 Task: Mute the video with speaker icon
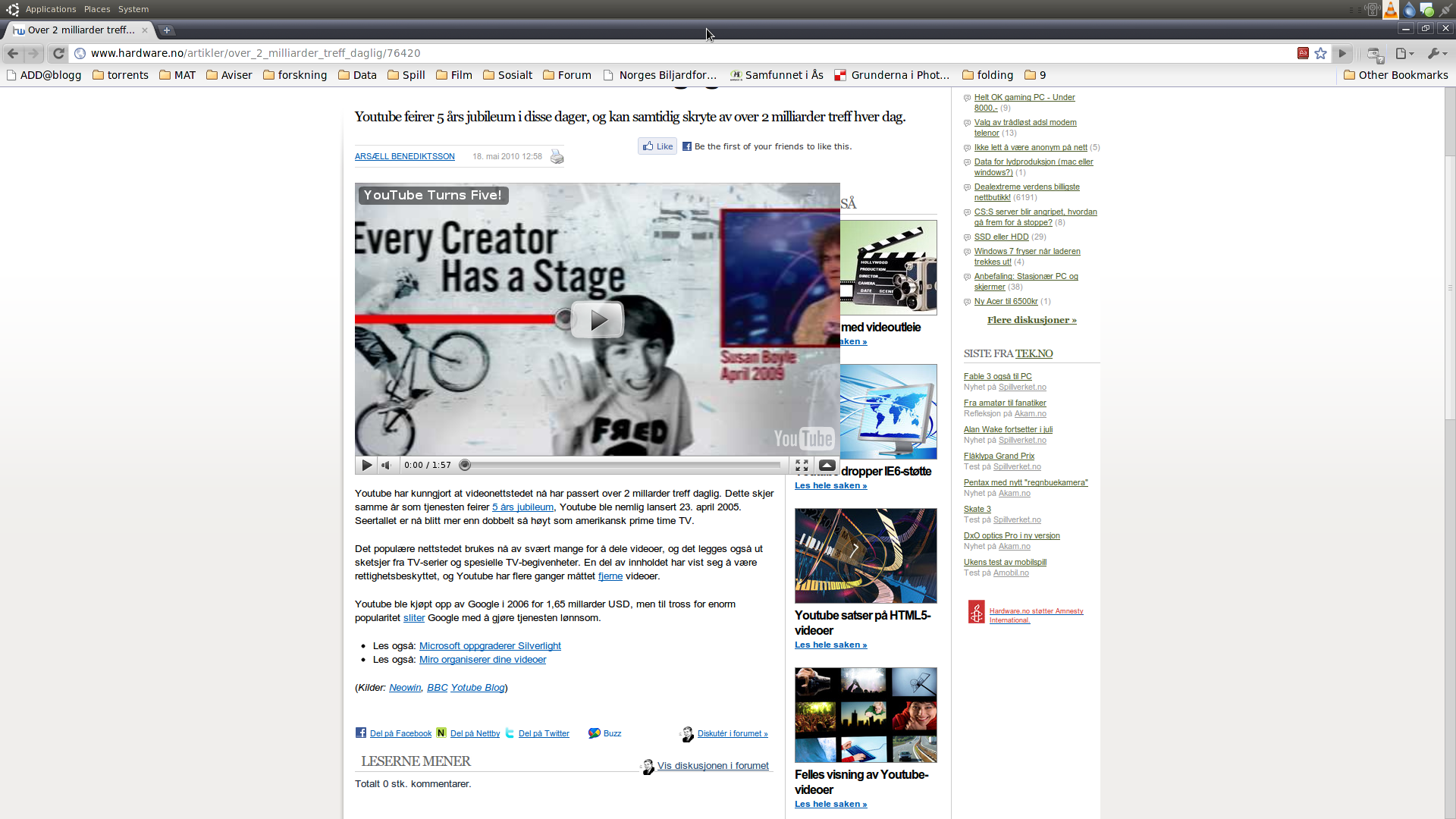[x=387, y=465]
